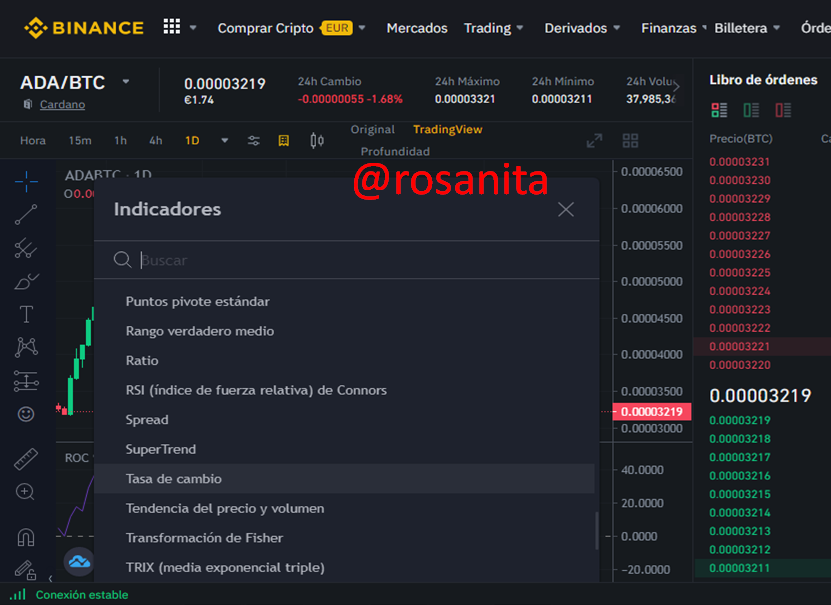
Task: Select the Hora time interval
Action: coord(33,140)
